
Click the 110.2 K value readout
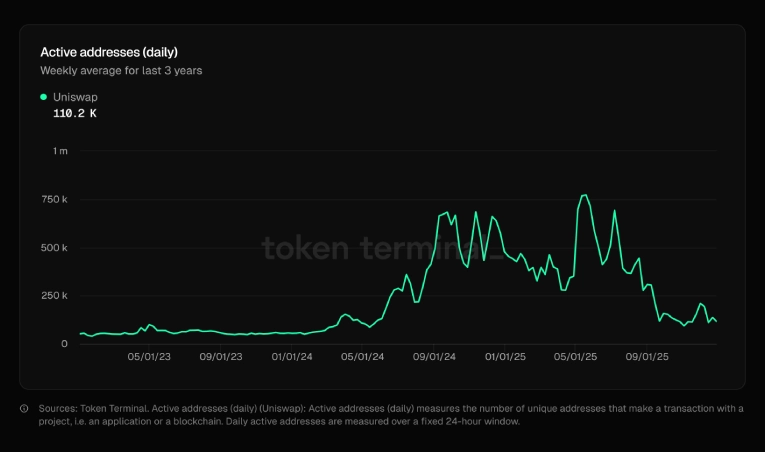[x=75, y=114]
